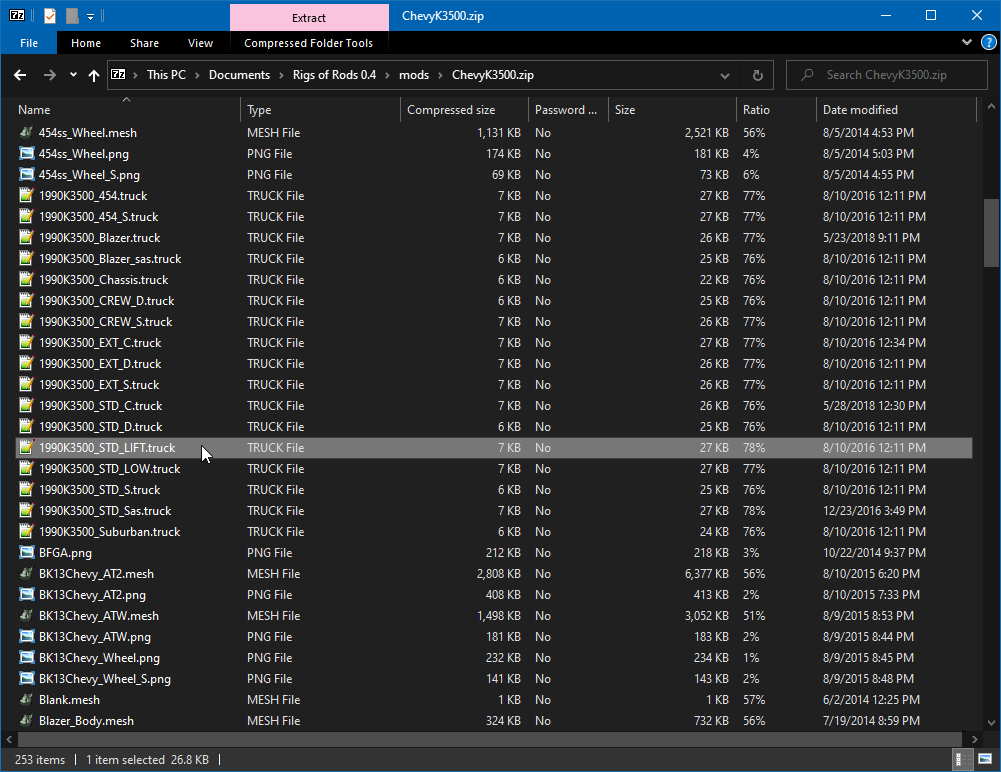The height and width of the screenshot is (772, 1001).
Task: Click the 454ss_Wheel.png file icon
Action: coord(26,153)
